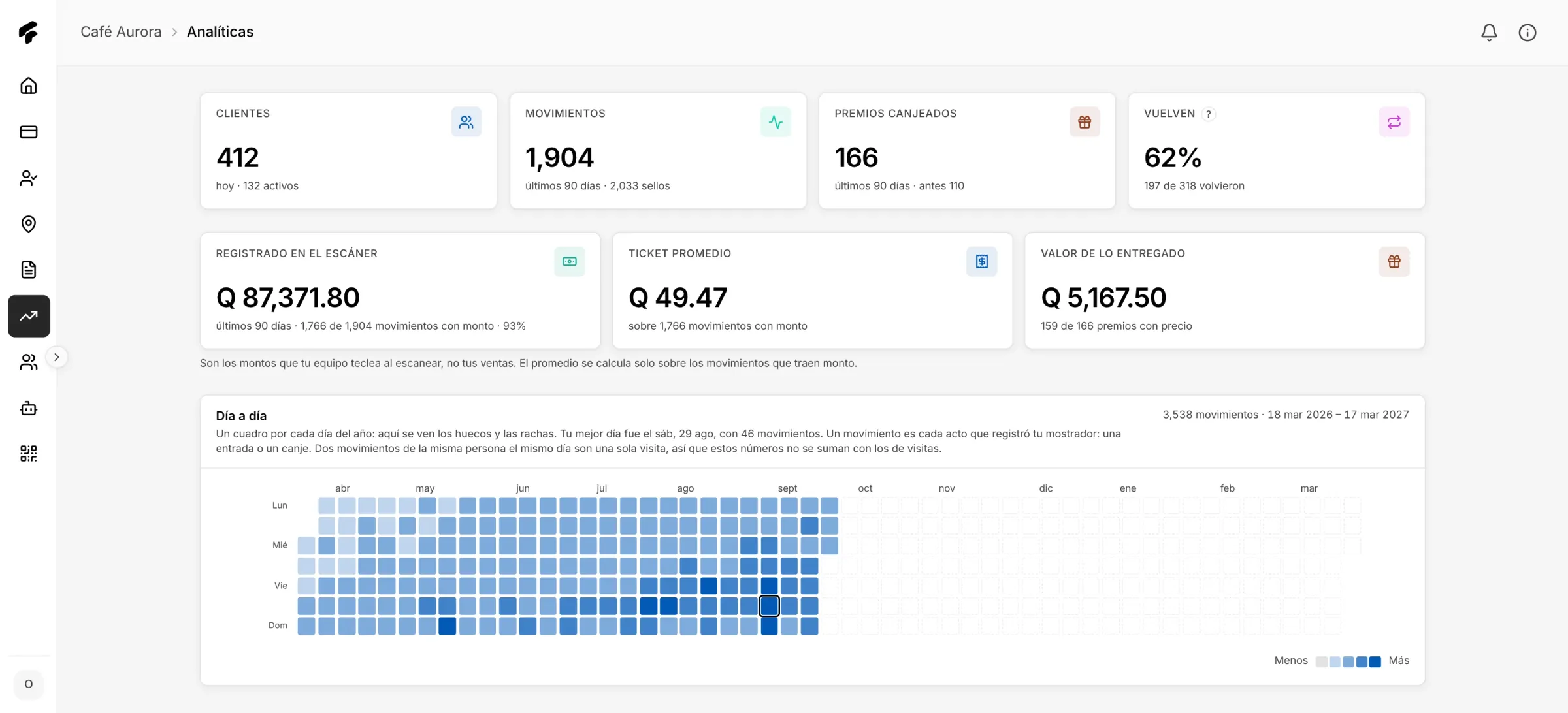Navigate to Café Aurora breadcrumb
1568x713 pixels.
121,32
